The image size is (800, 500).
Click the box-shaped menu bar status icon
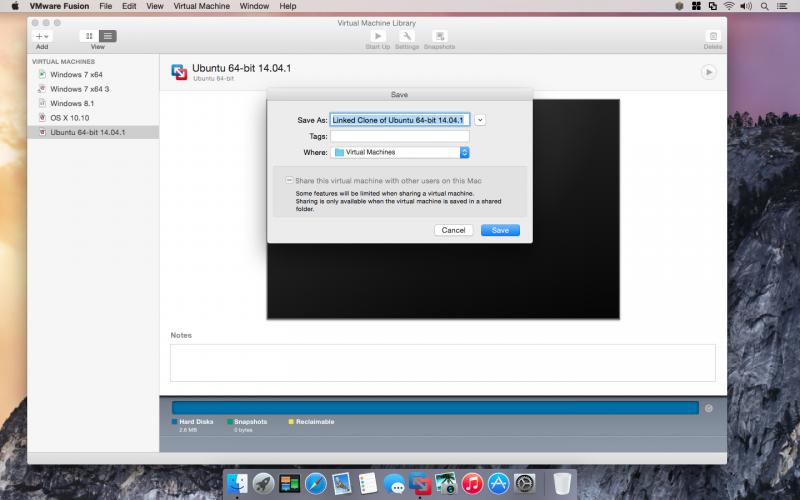[x=679, y=6]
